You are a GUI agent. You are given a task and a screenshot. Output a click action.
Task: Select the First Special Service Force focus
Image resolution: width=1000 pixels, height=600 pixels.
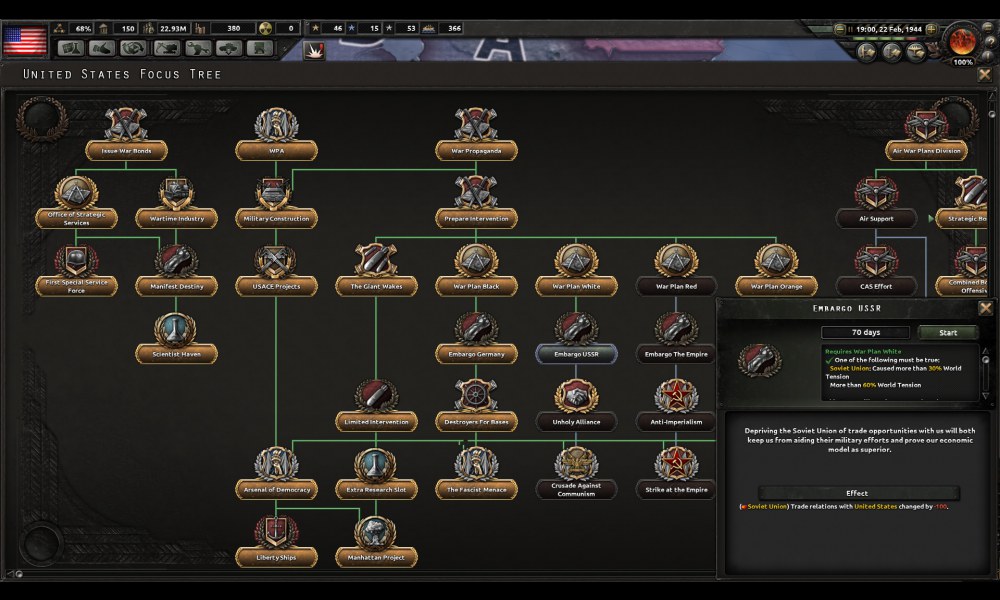pyautogui.click(x=77, y=270)
